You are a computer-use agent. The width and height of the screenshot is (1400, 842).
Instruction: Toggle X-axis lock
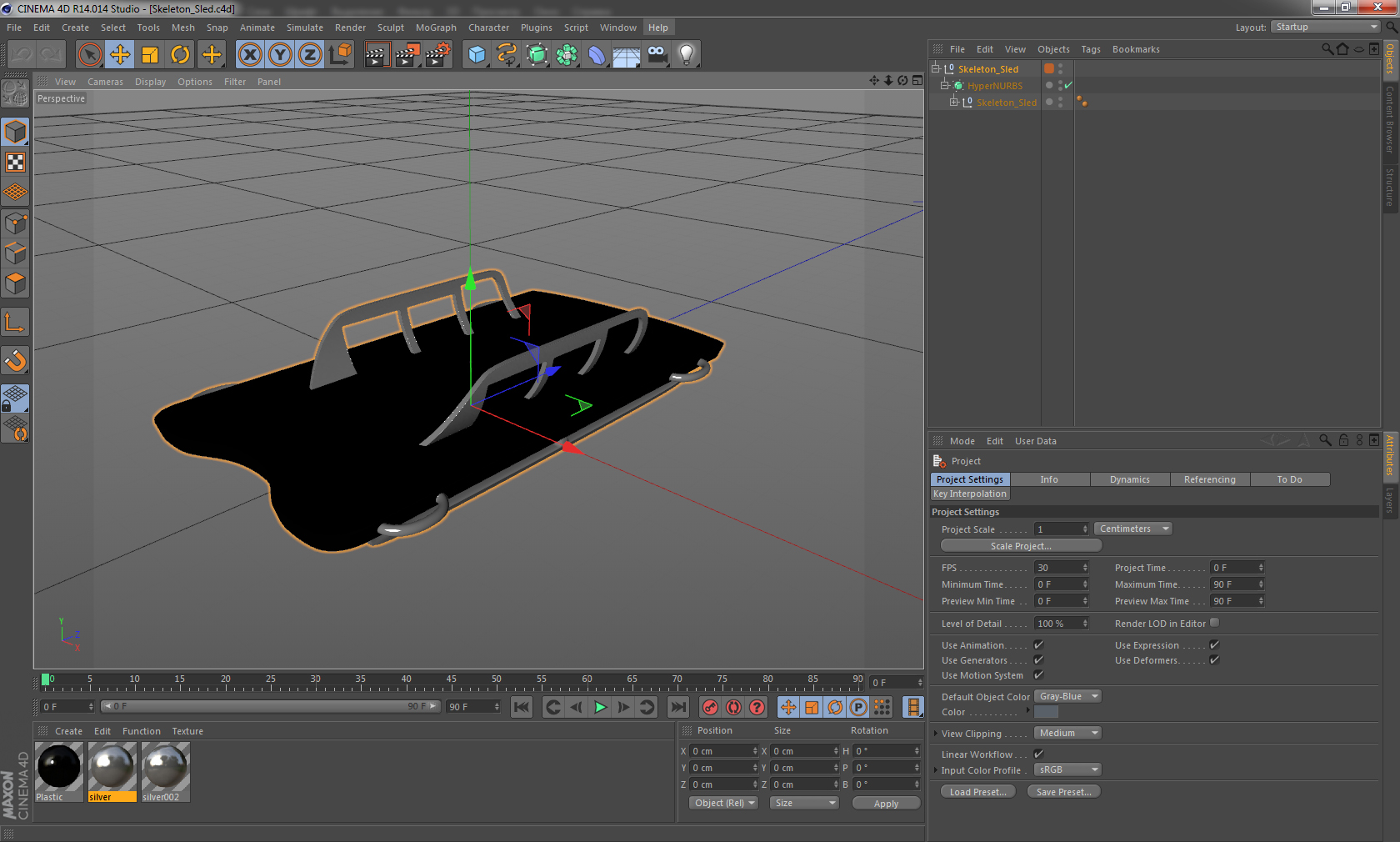249,55
